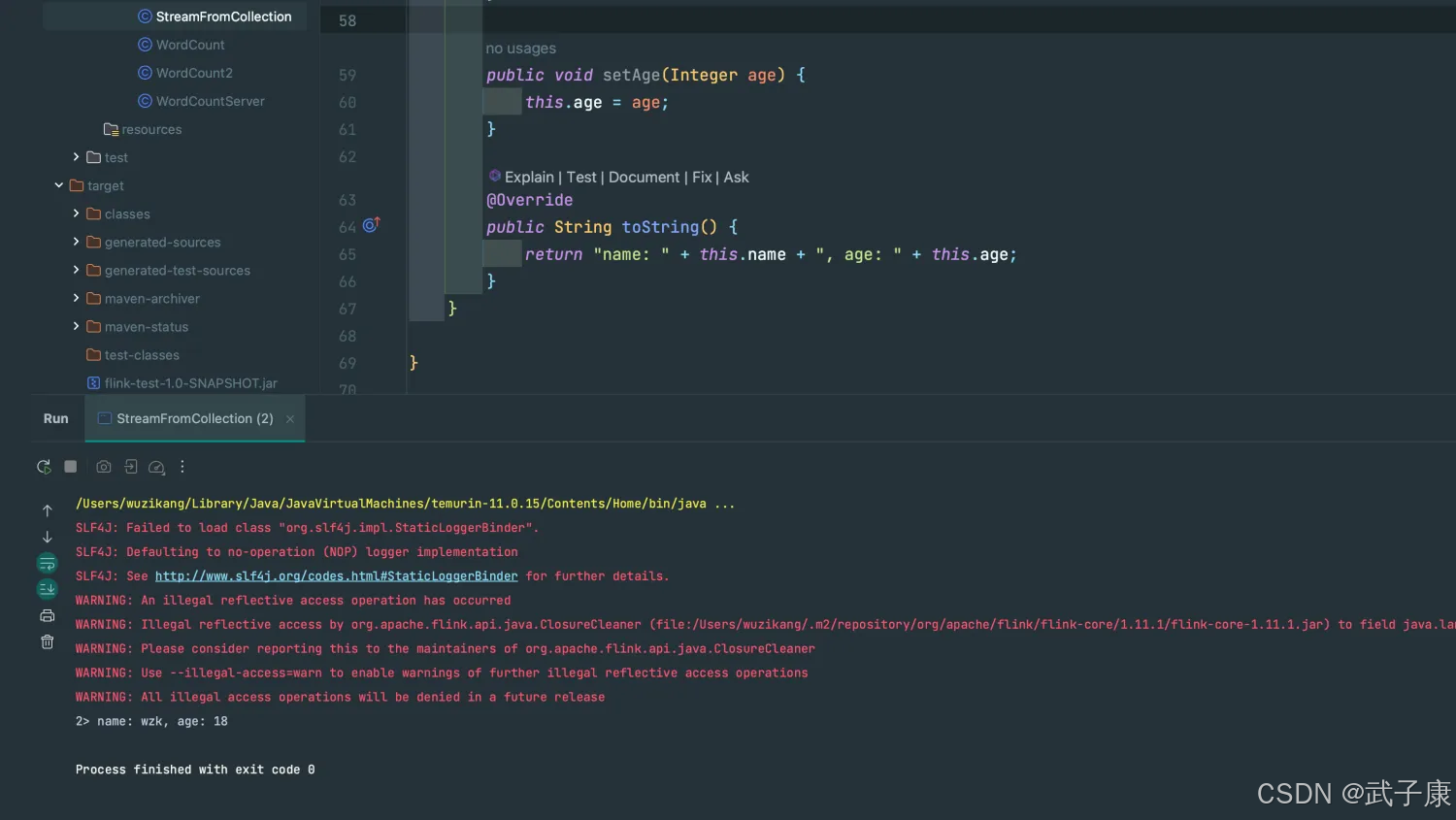
Task: Toggle soft-wrap in the console
Action: (47, 563)
